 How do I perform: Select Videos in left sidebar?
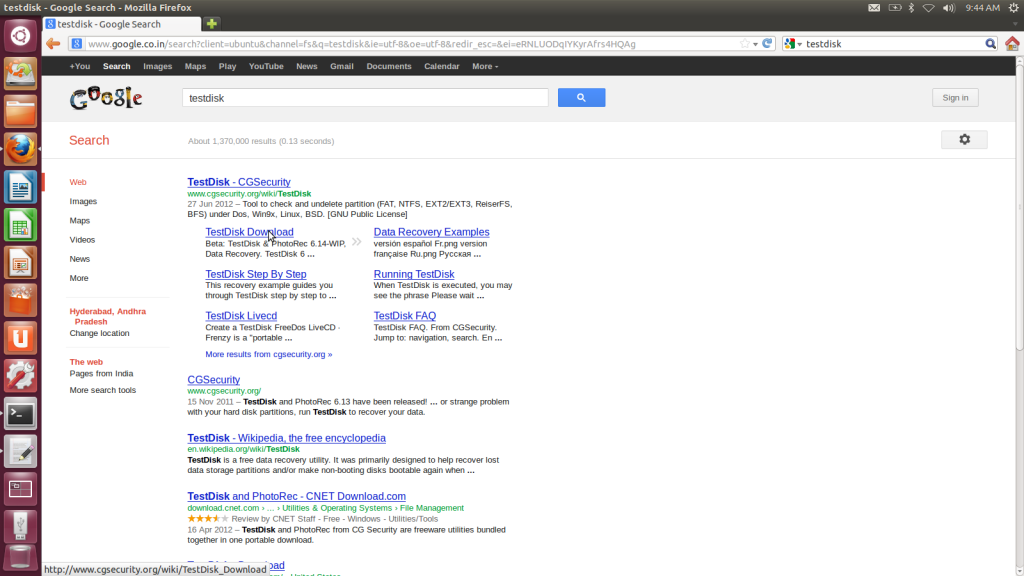click(x=82, y=240)
